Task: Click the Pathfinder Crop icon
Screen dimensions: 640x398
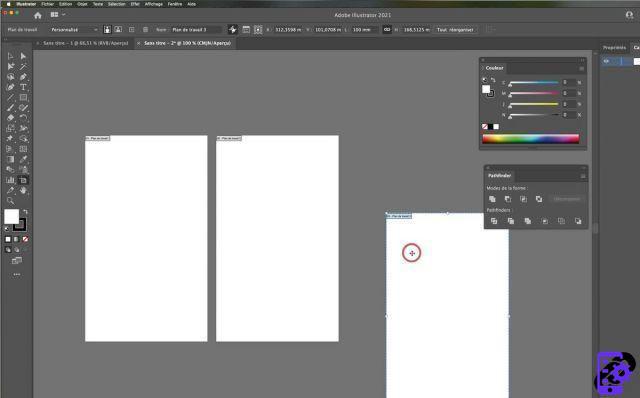Action: (544, 221)
